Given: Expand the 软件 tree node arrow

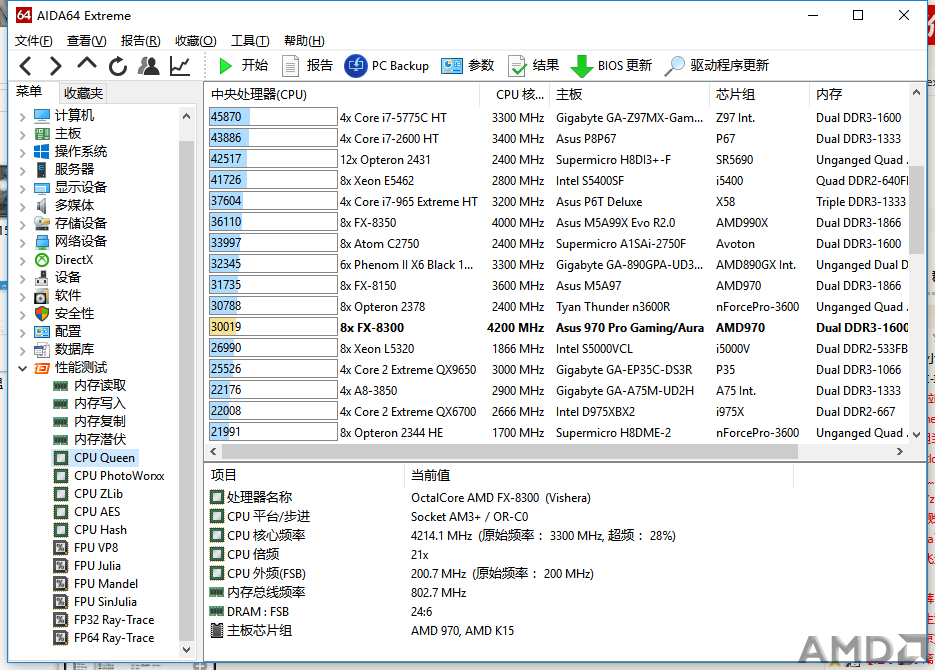Looking at the screenshot, I should 22,296.
